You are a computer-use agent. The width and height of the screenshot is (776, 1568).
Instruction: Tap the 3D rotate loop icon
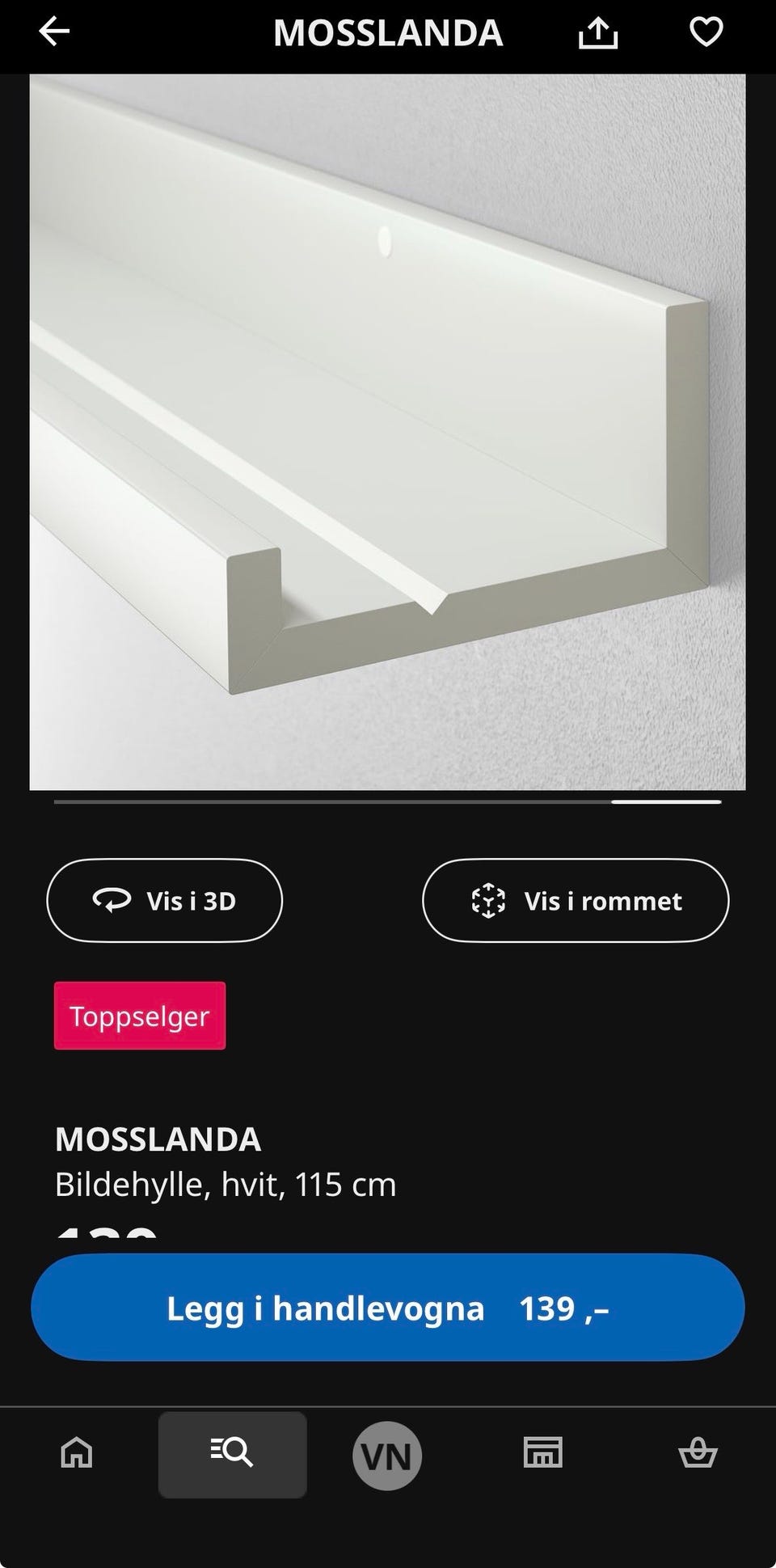coord(112,900)
